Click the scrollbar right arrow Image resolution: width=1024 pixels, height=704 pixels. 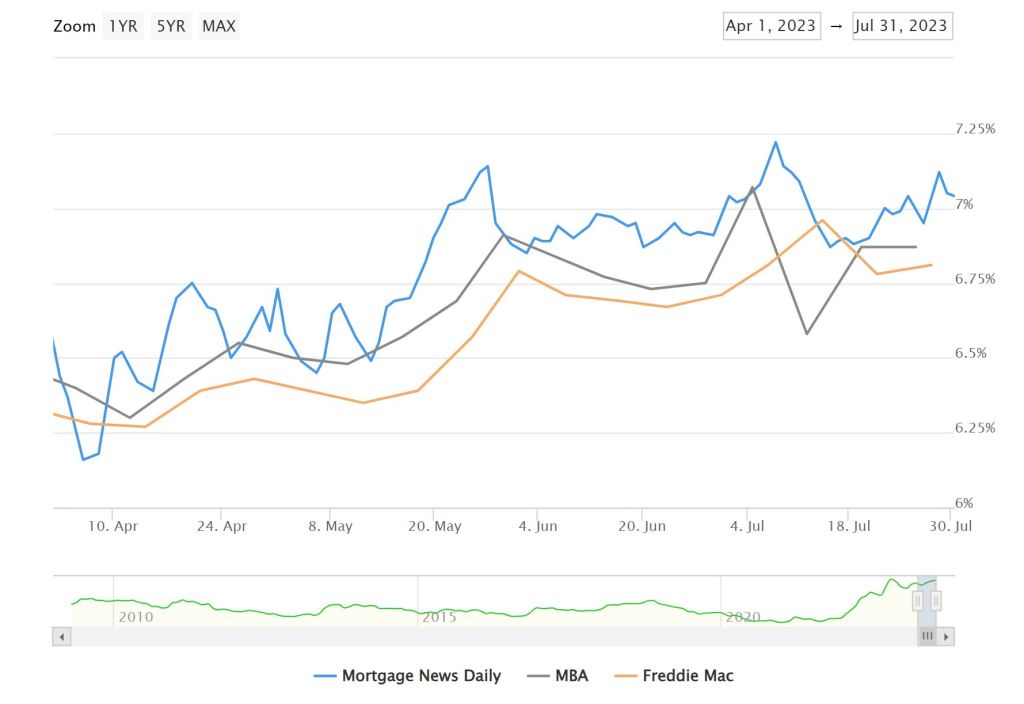[x=946, y=636]
